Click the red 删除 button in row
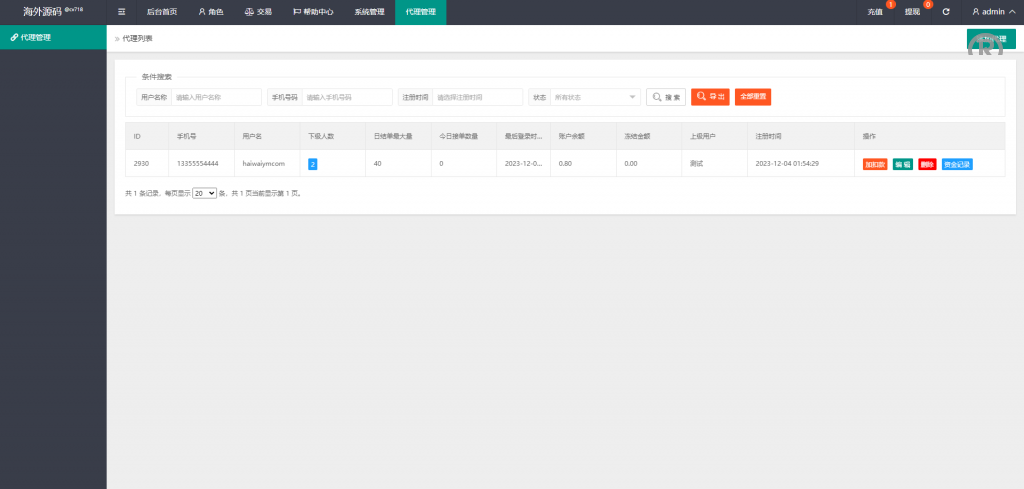The width and height of the screenshot is (1024, 489). [x=927, y=164]
